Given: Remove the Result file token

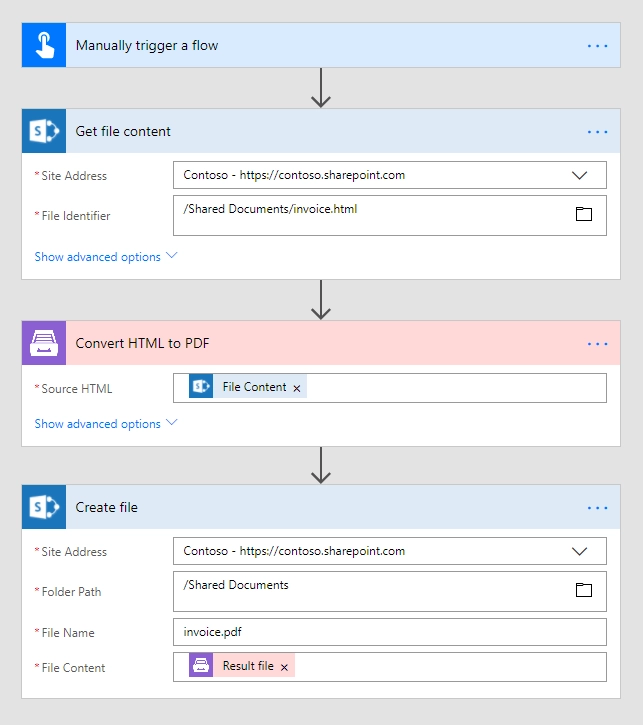Looking at the screenshot, I should point(284,667).
